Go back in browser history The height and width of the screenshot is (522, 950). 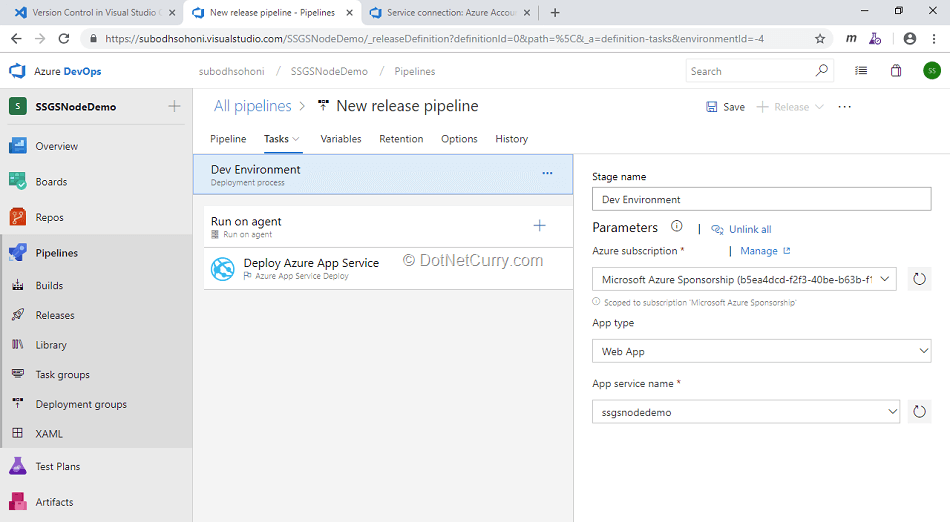(x=16, y=39)
